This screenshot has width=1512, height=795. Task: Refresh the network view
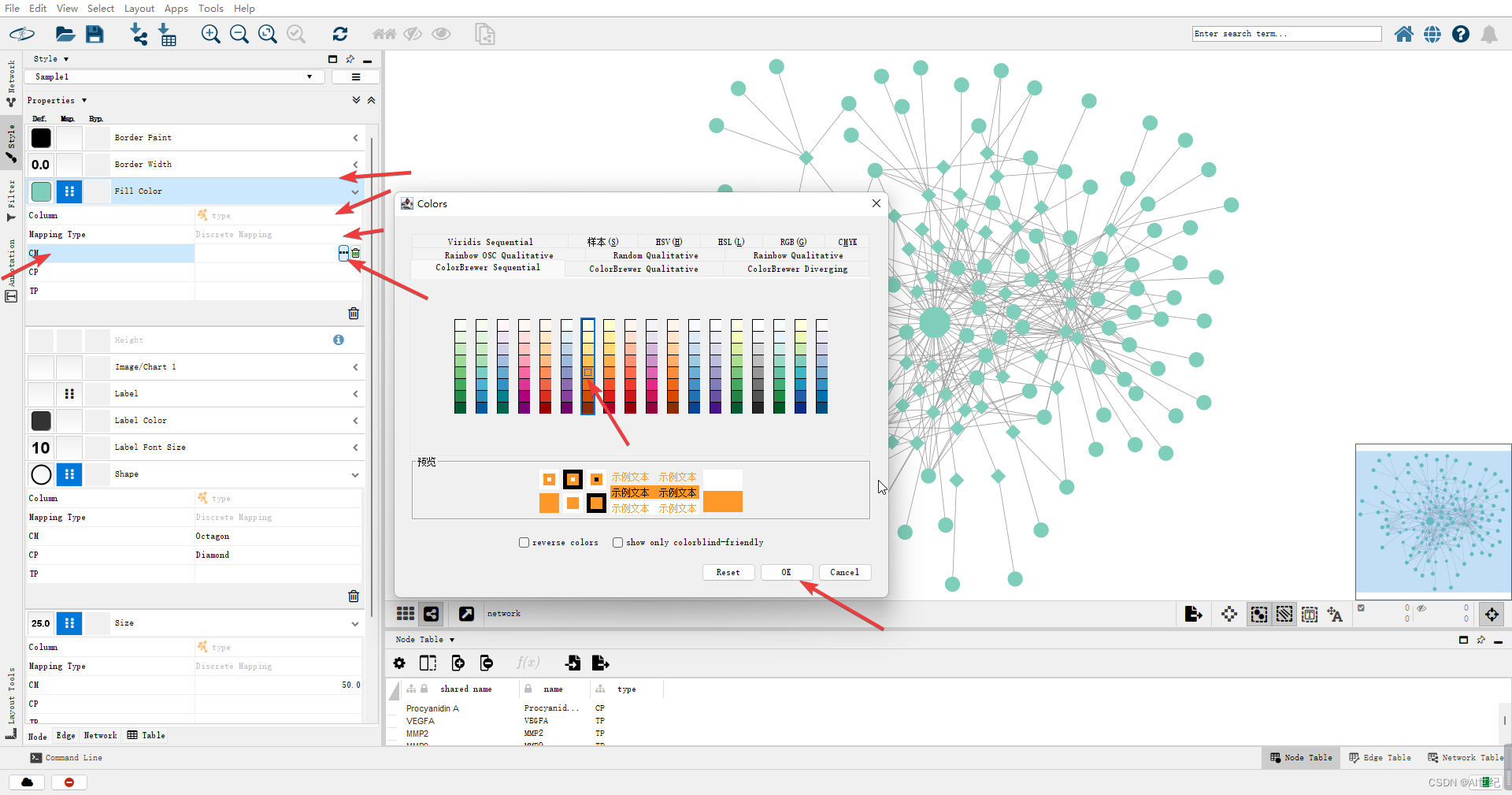tap(340, 34)
